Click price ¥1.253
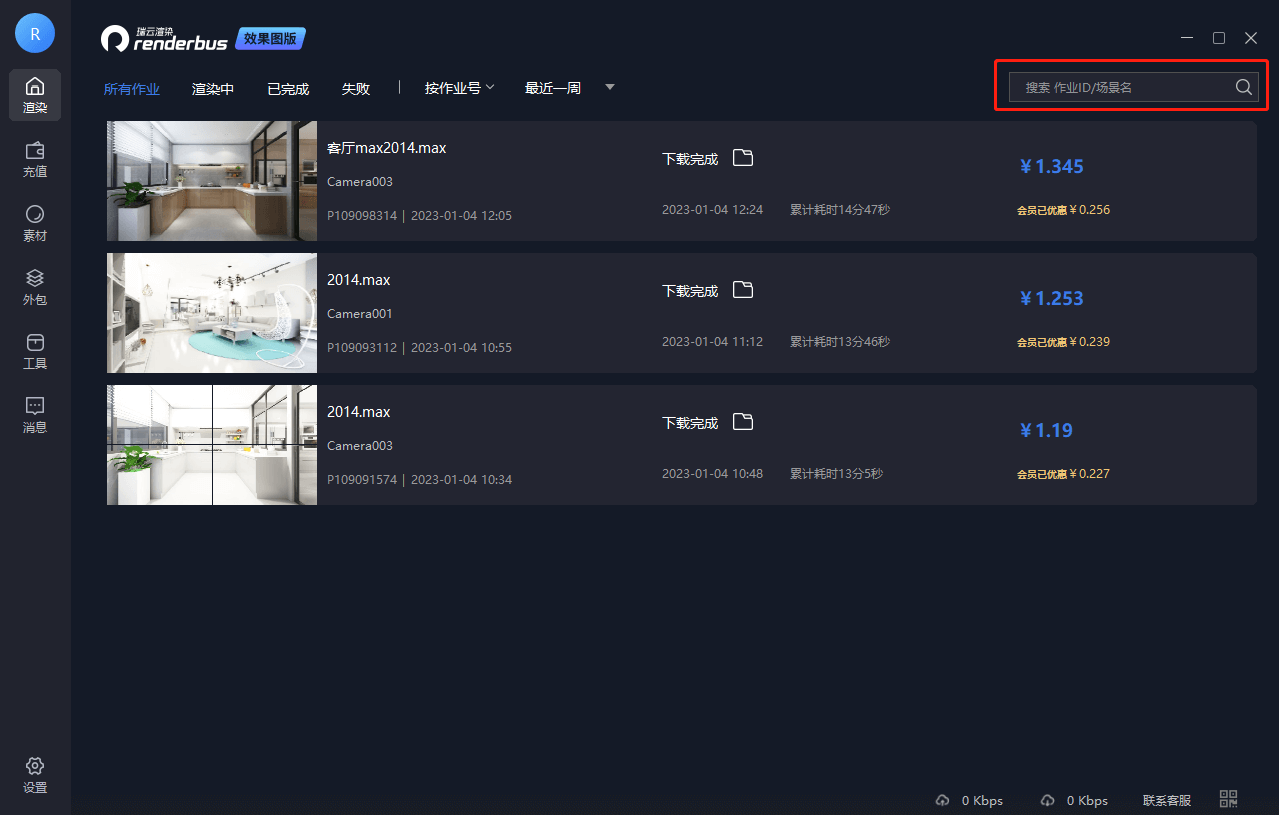This screenshot has height=815, width=1279. coord(1051,298)
